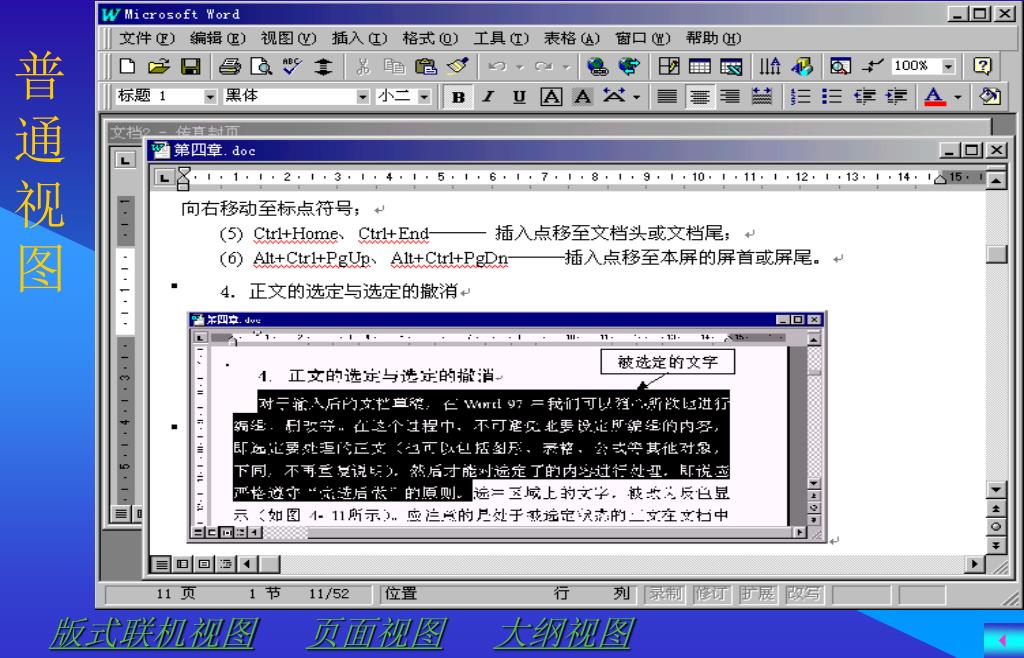Screen dimensions: 1024x658
Task: Save the document with the floppy disk icon
Action: pos(191,66)
